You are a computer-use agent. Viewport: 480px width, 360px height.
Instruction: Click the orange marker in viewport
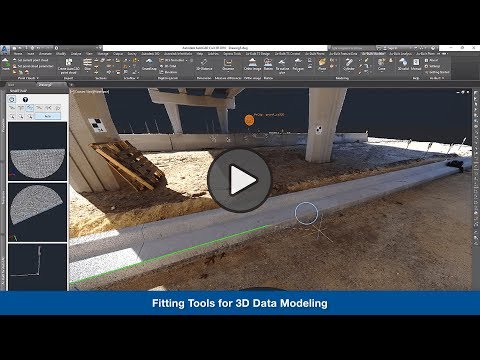tap(249, 120)
